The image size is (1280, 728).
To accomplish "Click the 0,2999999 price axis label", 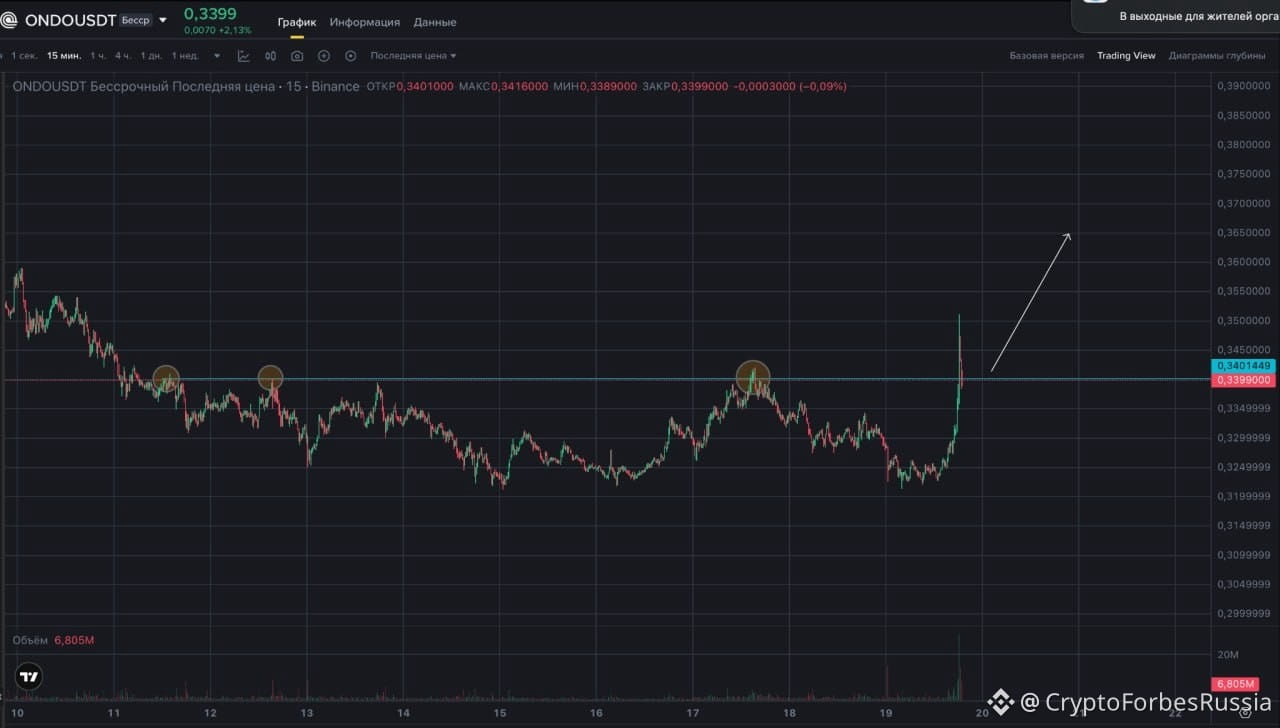I will (x=1244, y=614).
